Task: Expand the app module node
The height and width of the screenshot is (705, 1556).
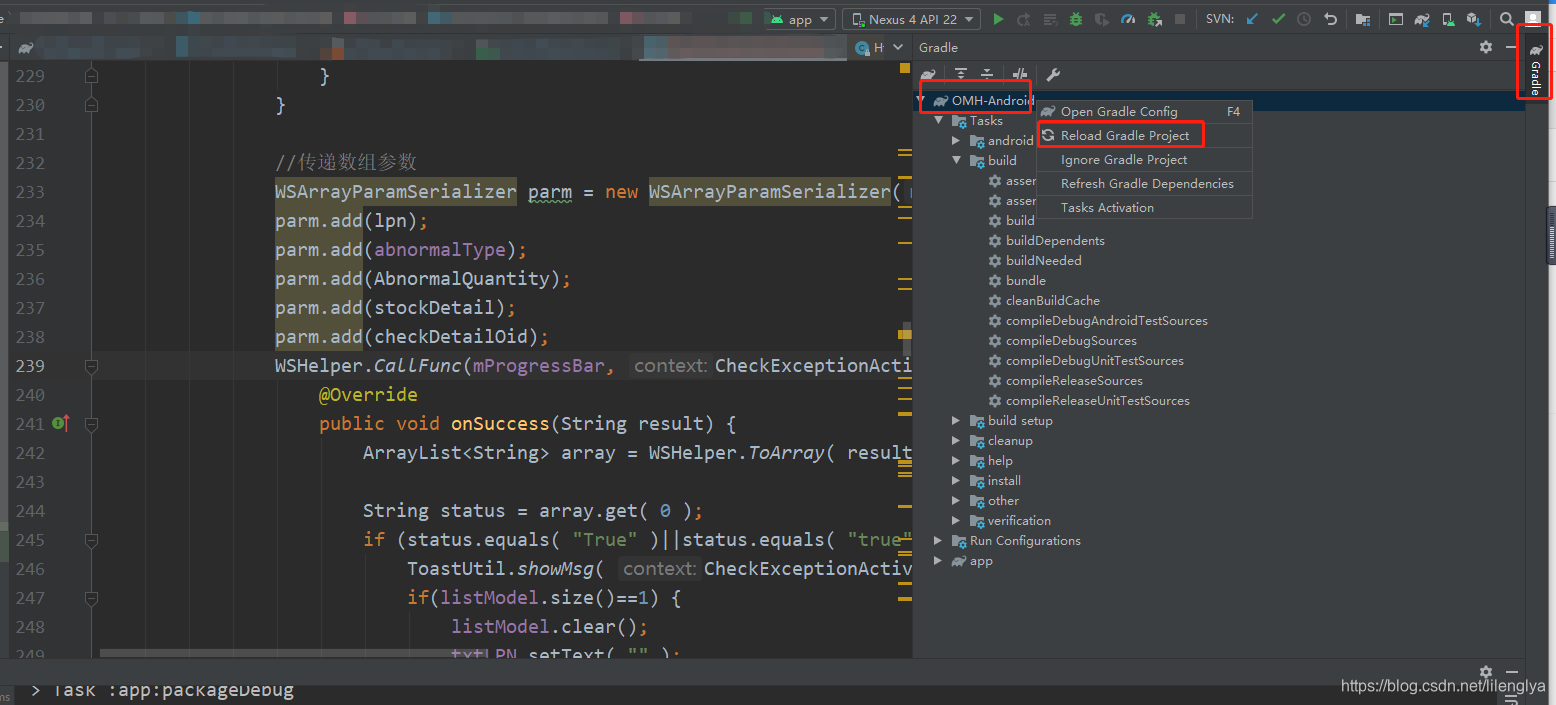Action: pyautogui.click(x=939, y=561)
